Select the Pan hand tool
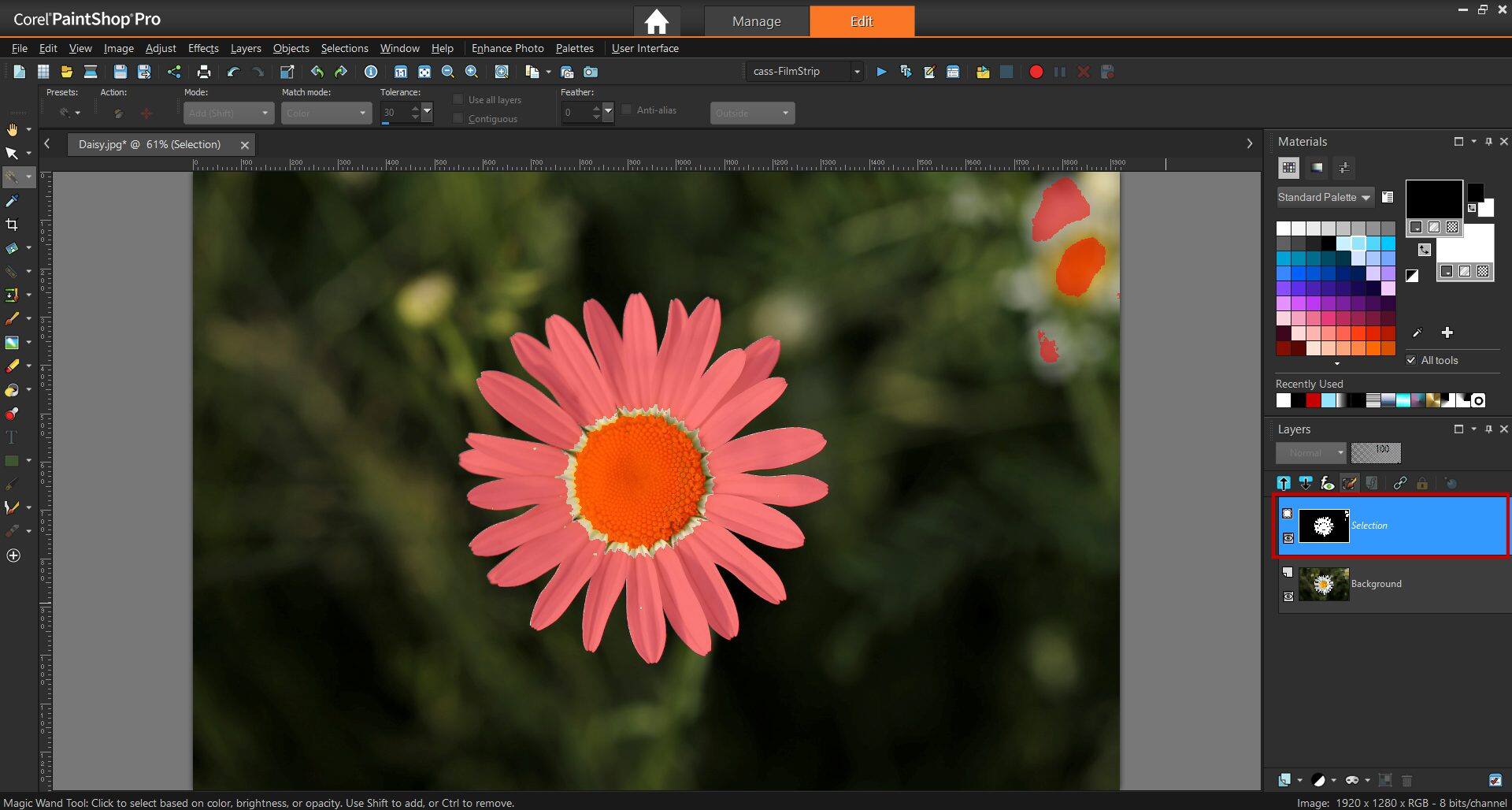Screen dimensions: 1512x810 [x=12, y=129]
